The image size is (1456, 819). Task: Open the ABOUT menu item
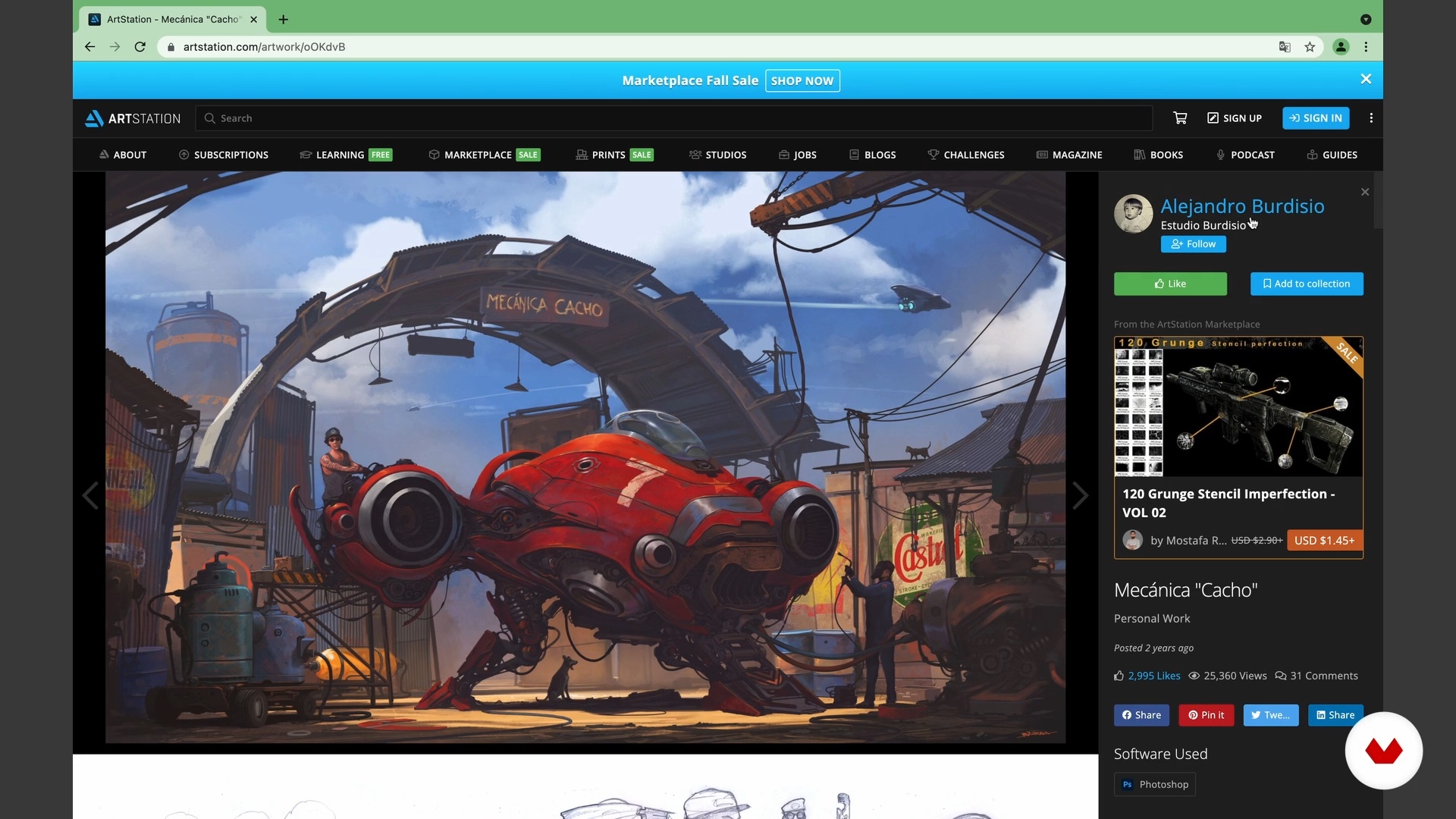pyautogui.click(x=123, y=155)
